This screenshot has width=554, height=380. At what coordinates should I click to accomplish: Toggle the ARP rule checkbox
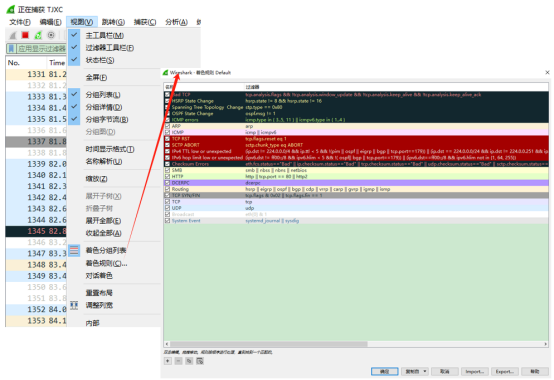[167, 126]
